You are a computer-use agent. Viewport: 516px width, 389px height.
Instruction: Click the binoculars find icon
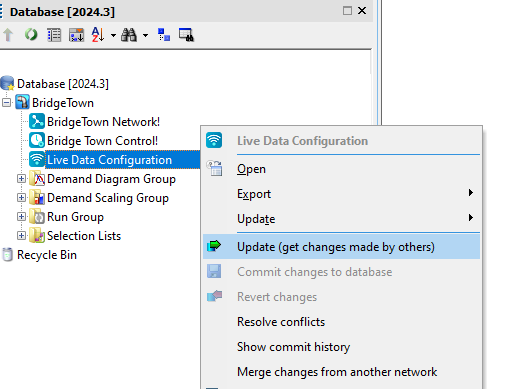coord(129,35)
